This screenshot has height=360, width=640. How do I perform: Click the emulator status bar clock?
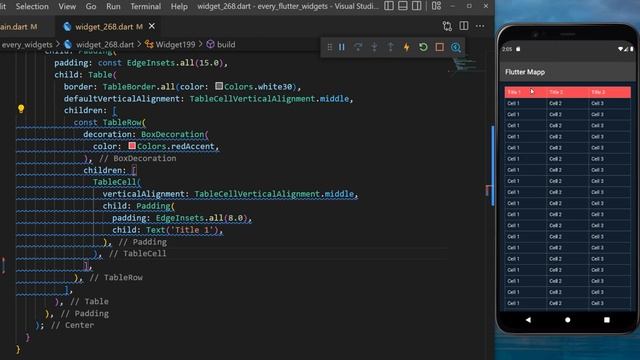[x=507, y=49]
